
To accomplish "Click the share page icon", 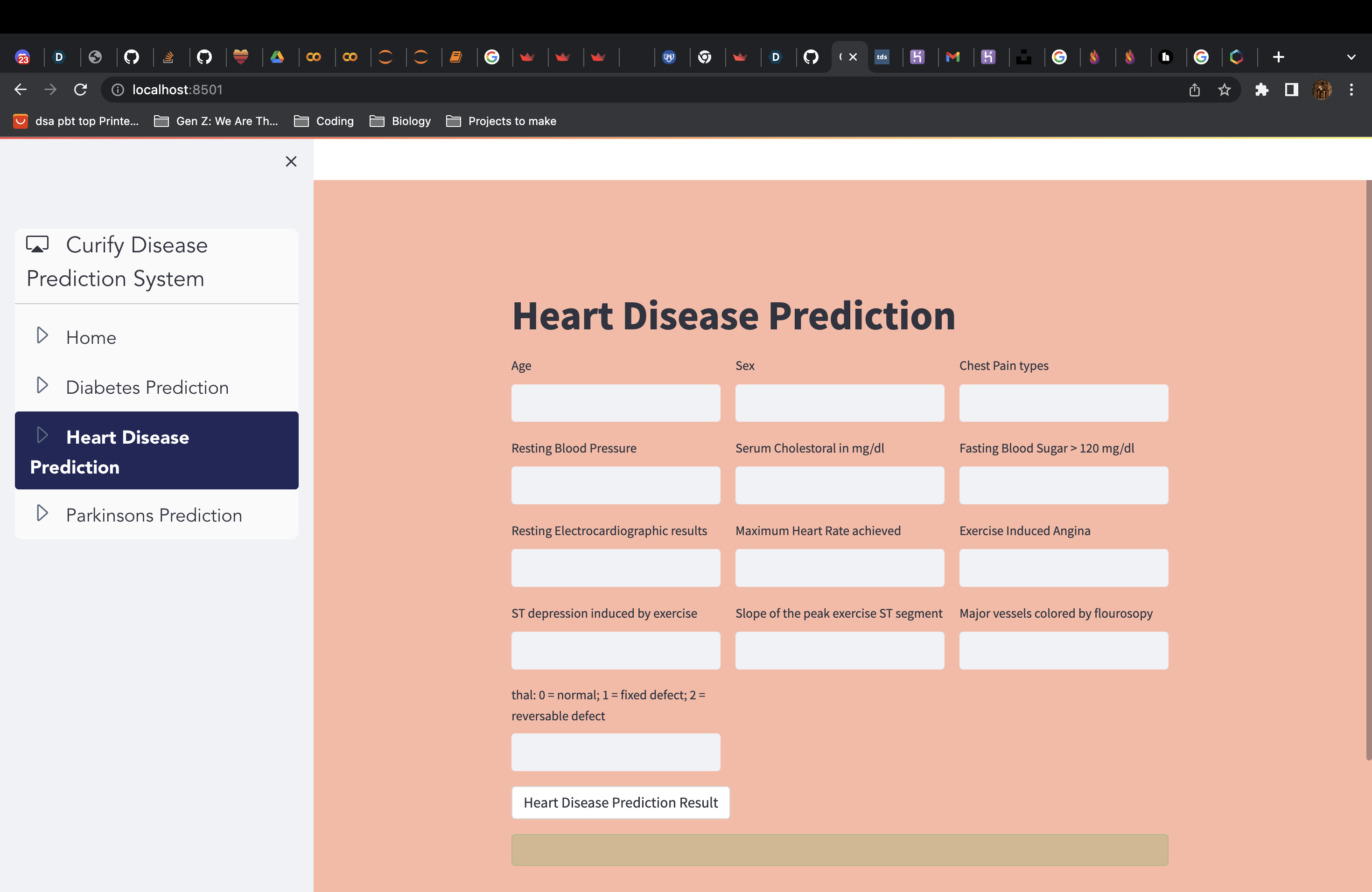I will 1195,89.
